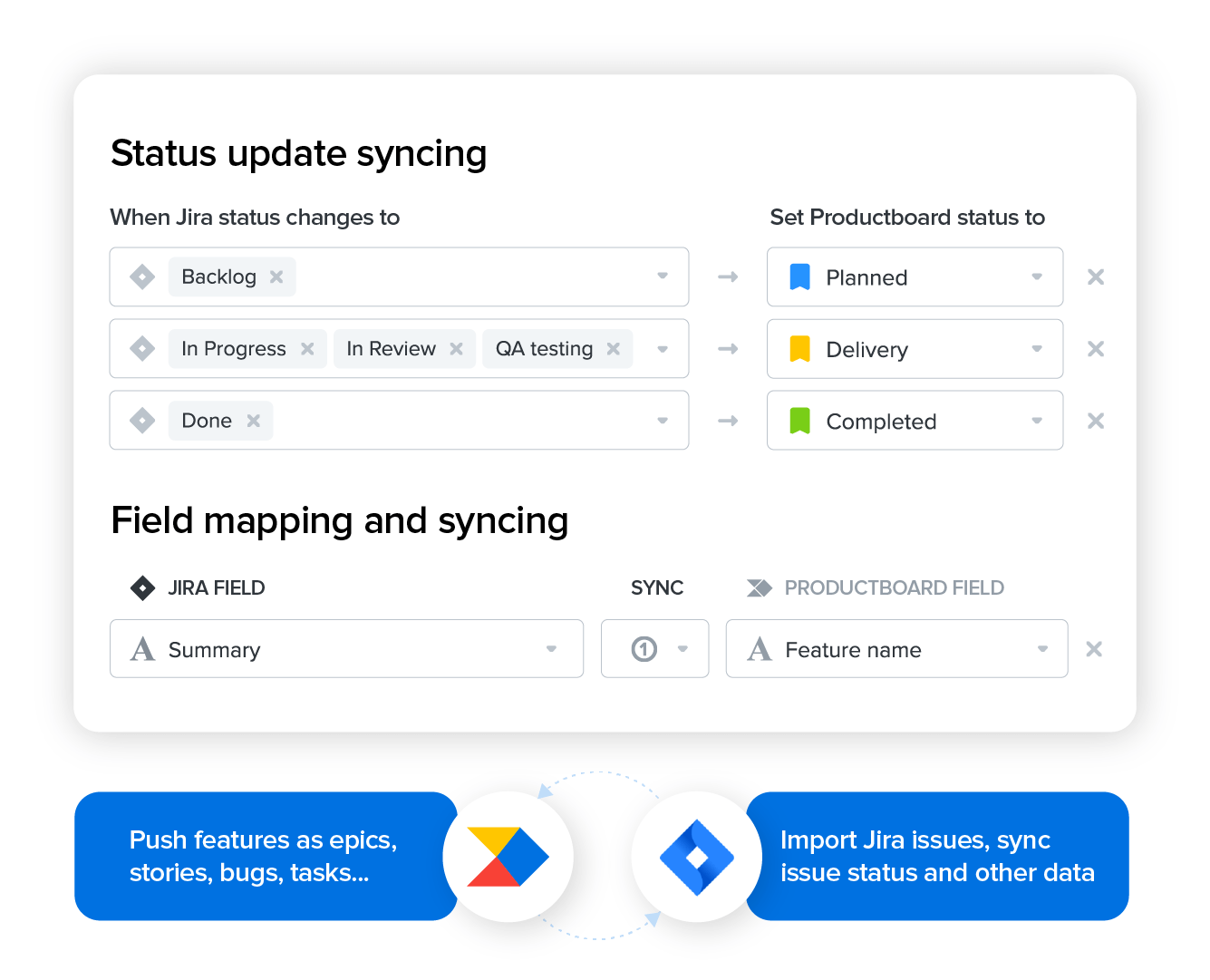
Task: Remove the Backlog status tag
Action: (x=276, y=277)
